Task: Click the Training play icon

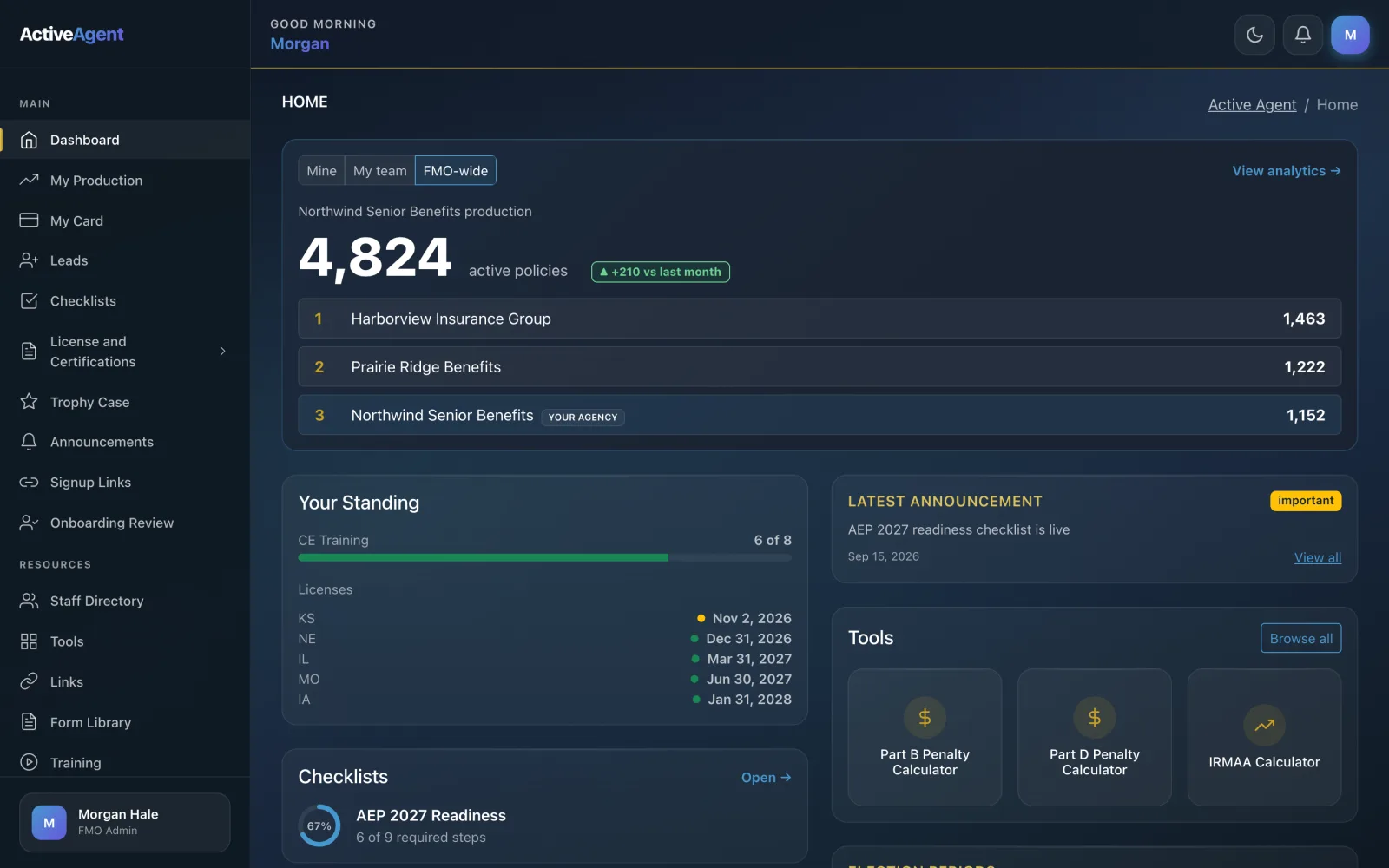Action: [29, 762]
